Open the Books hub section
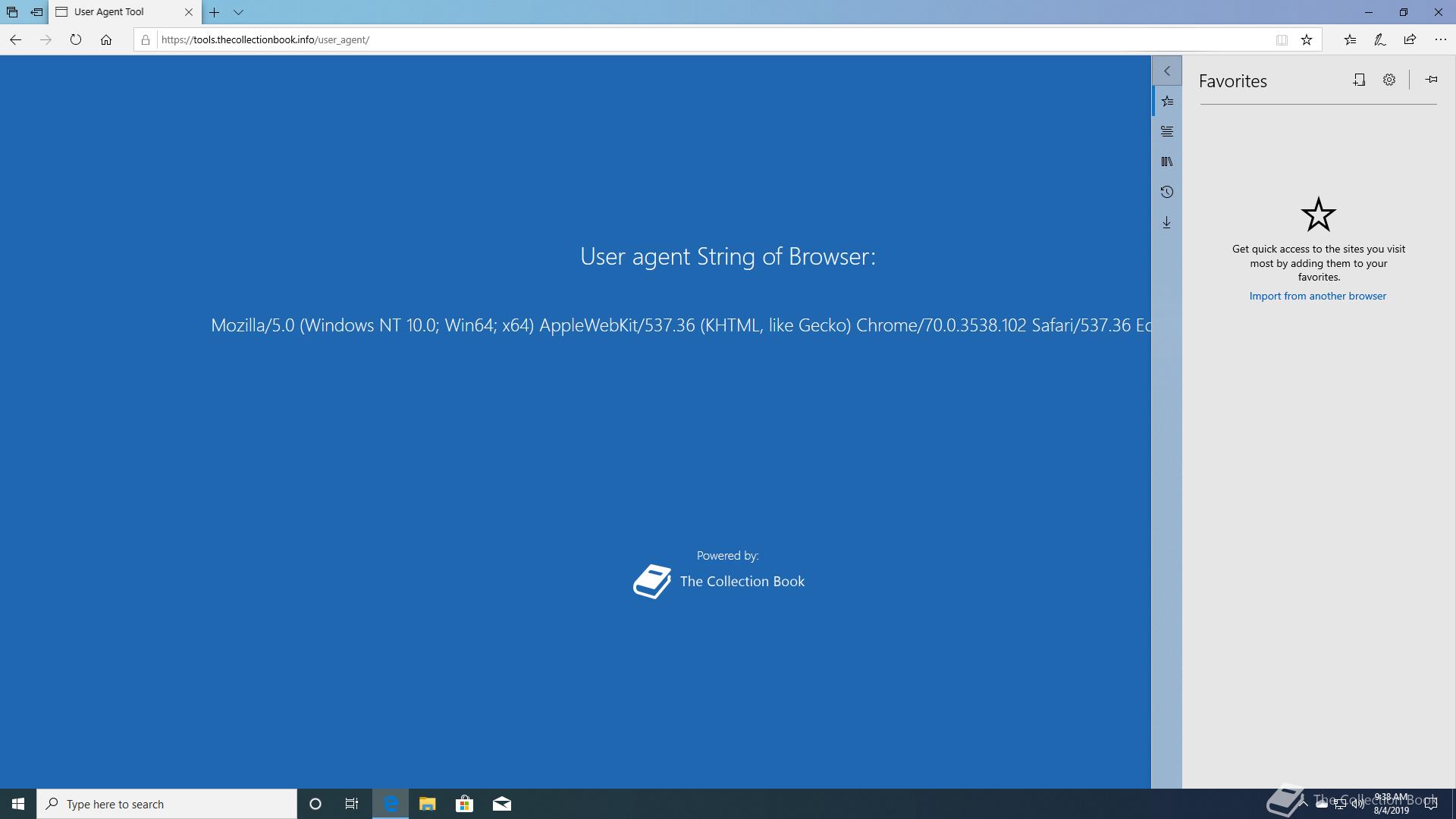The width and height of the screenshot is (1456, 819). point(1167,162)
